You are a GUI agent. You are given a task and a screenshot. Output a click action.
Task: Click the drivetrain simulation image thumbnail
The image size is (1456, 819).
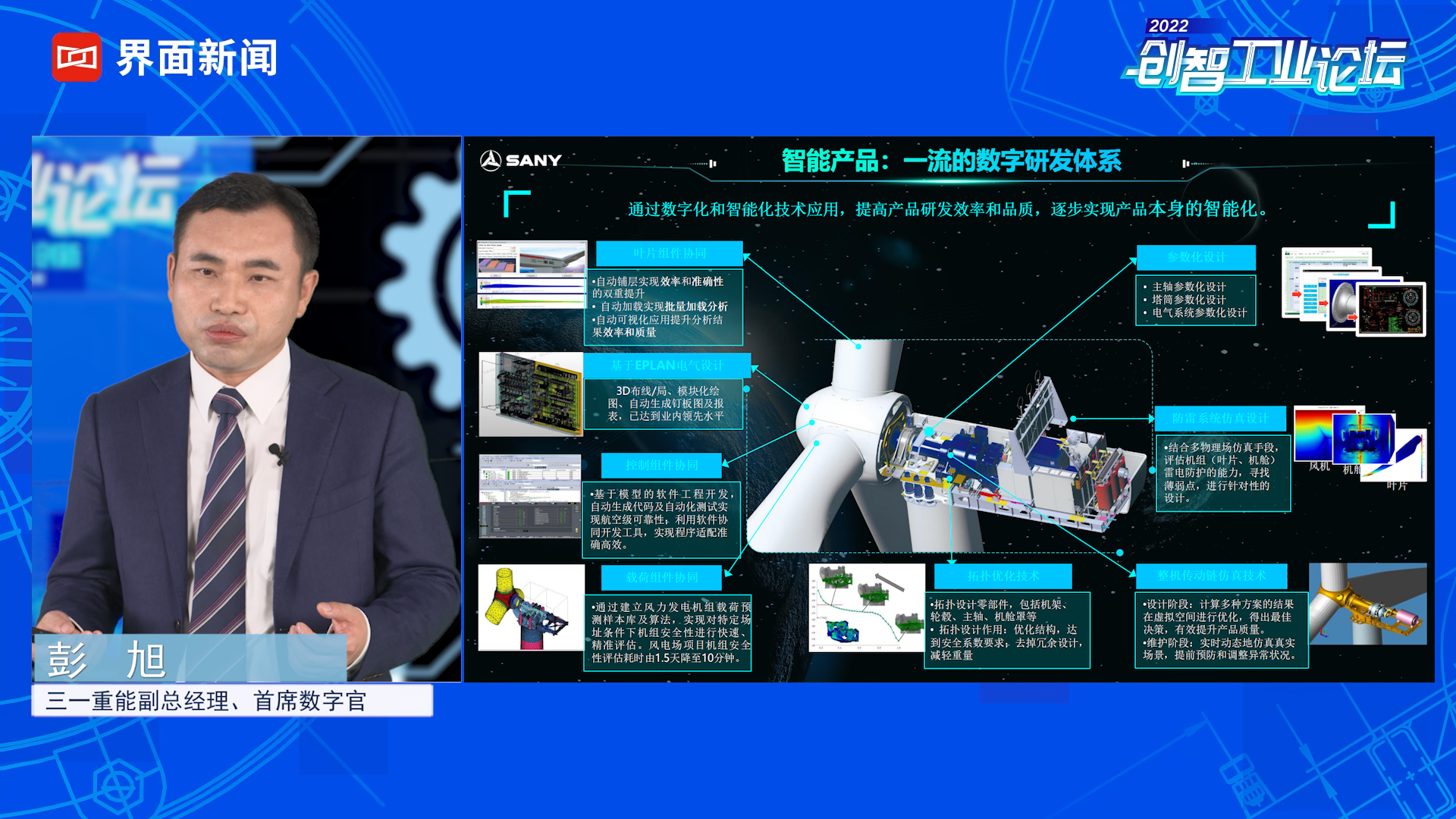(x=1367, y=604)
